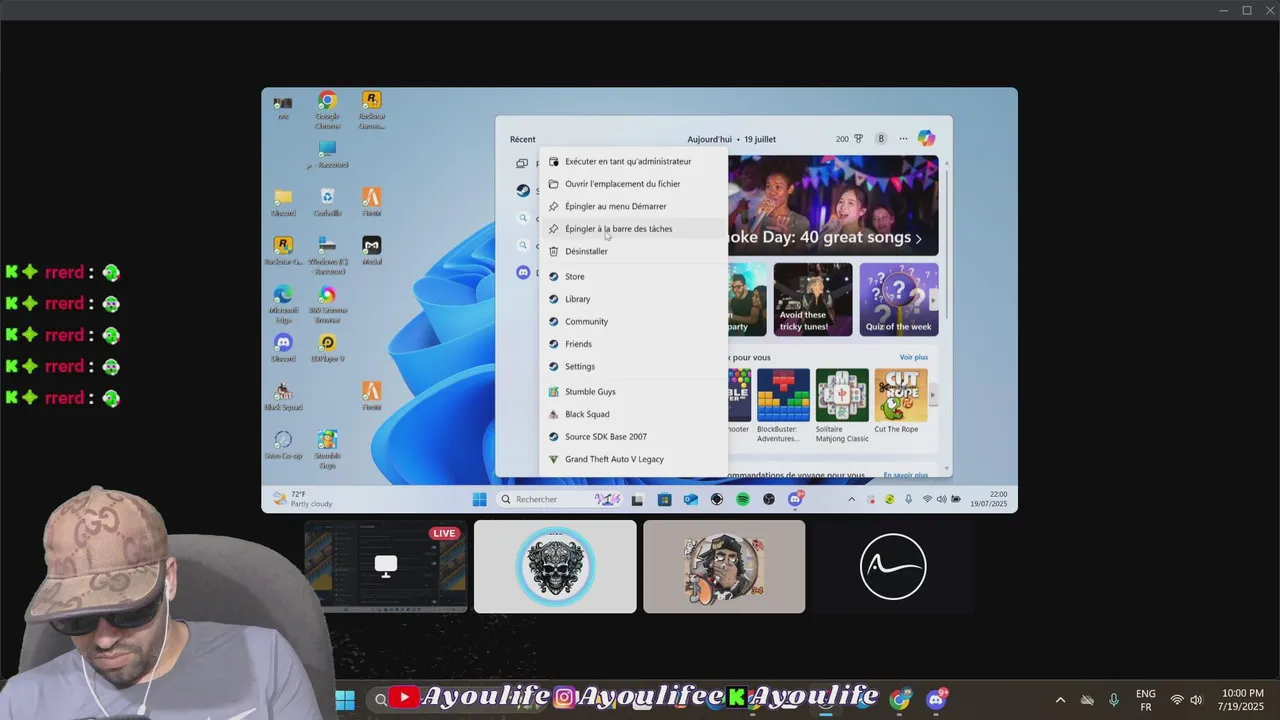1280x720 pixels.
Task: Open Steam Friends from context menu
Action: (634, 344)
